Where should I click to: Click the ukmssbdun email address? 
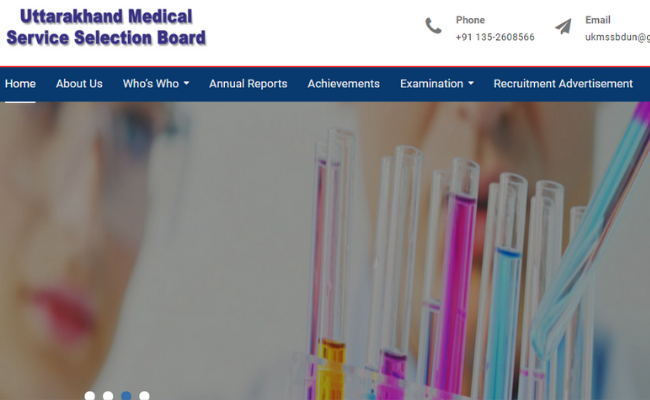point(617,37)
